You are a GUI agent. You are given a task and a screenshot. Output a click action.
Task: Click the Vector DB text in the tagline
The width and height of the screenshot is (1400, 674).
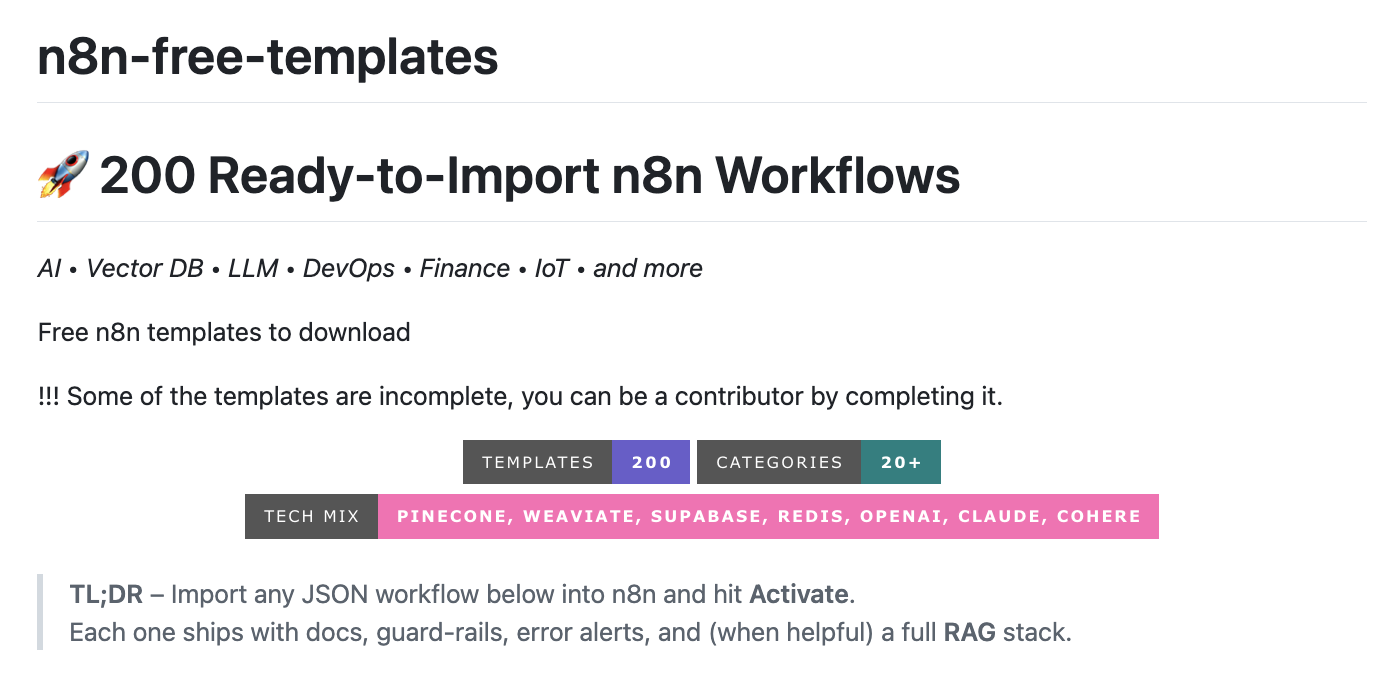pyautogui.click(x=145, y=268)
